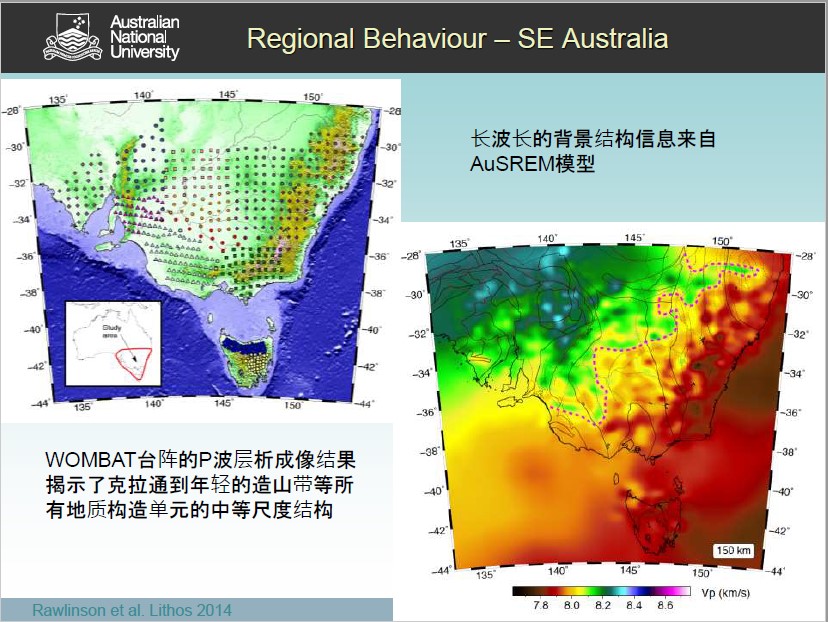Click the 'Australian National University' logo text
828x622 pixels.
pyautogui.click(x=144, y=37)
